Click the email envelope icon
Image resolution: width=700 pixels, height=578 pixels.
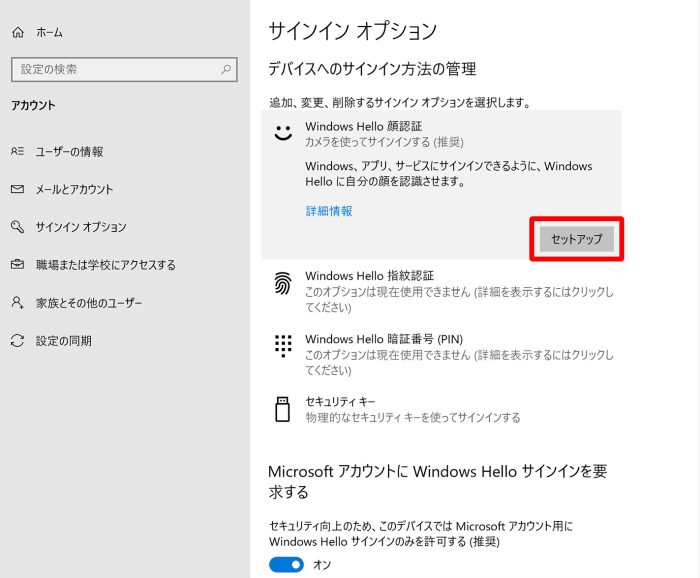pos(17,190)
